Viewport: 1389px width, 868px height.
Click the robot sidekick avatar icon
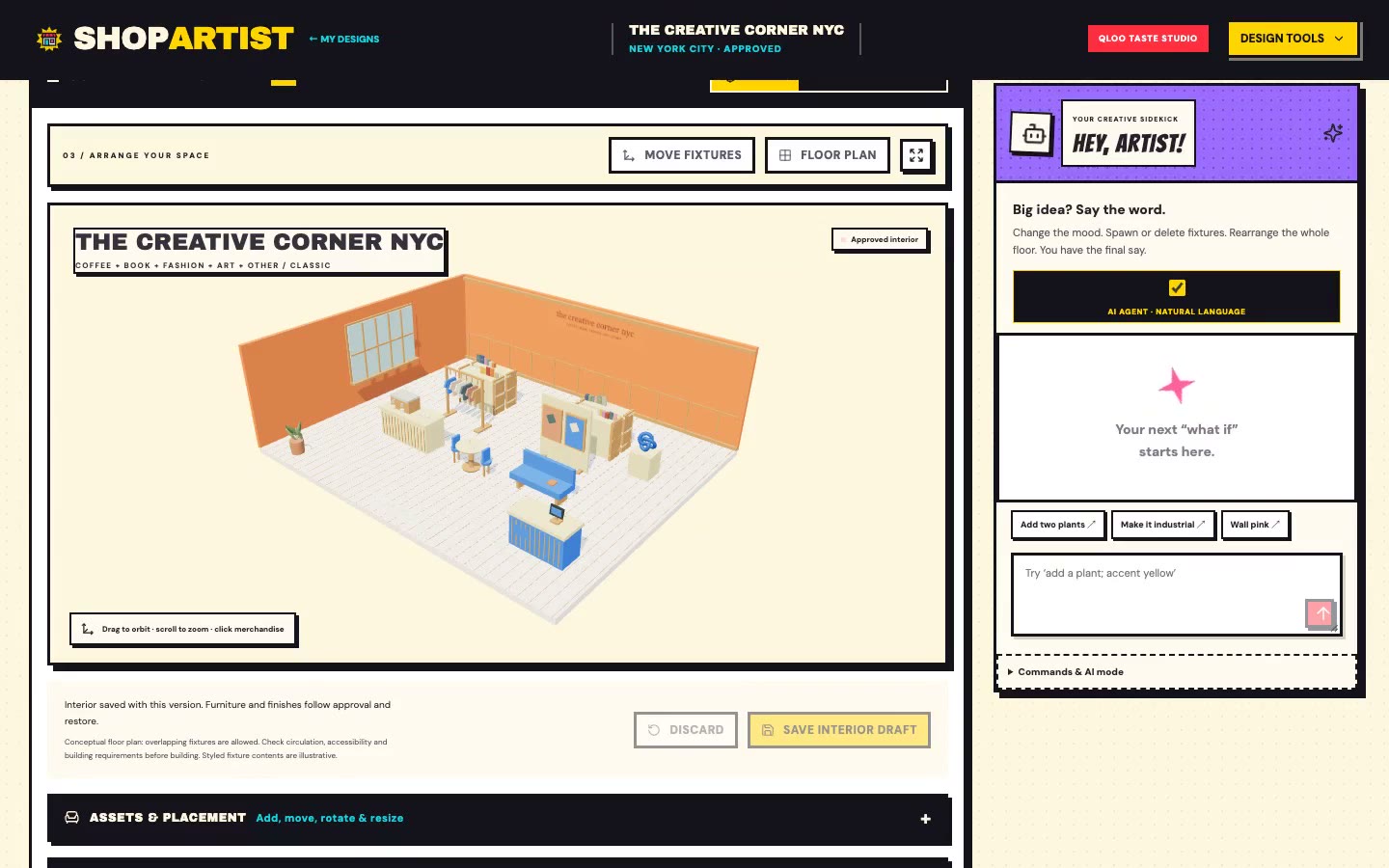point(1033,134)
